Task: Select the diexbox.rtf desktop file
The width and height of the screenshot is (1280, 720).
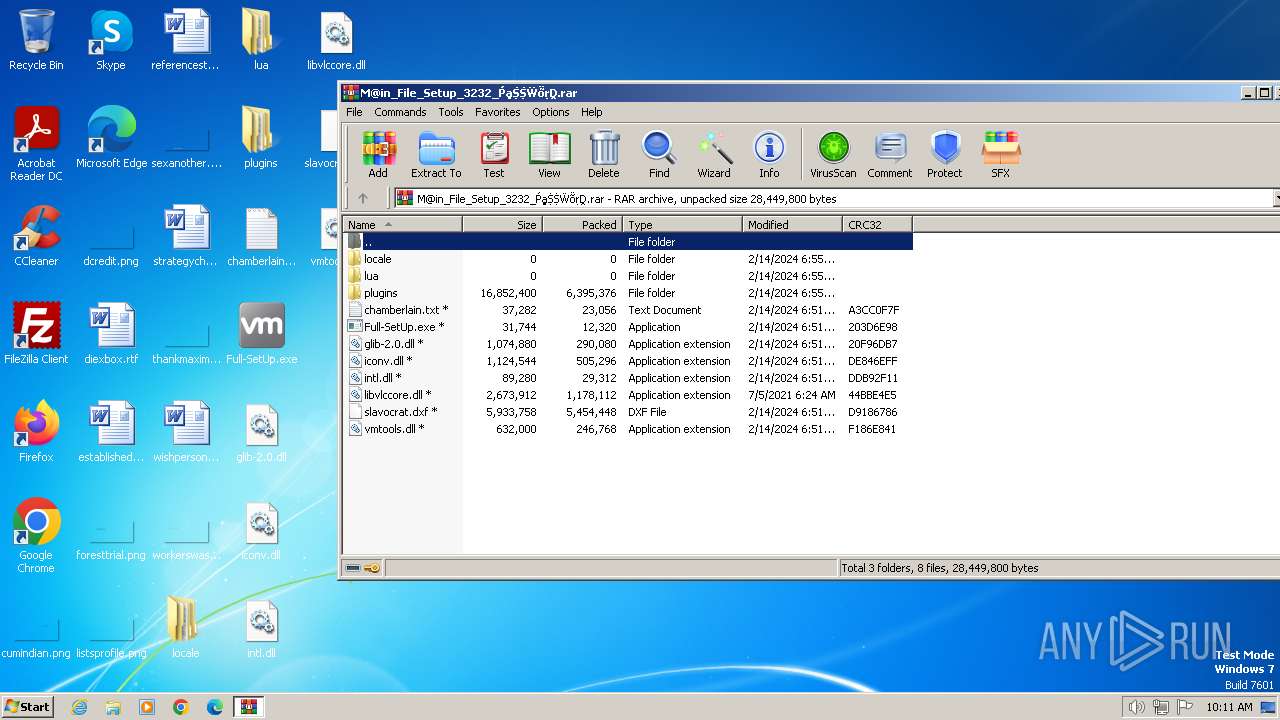Action: (111, 334)
